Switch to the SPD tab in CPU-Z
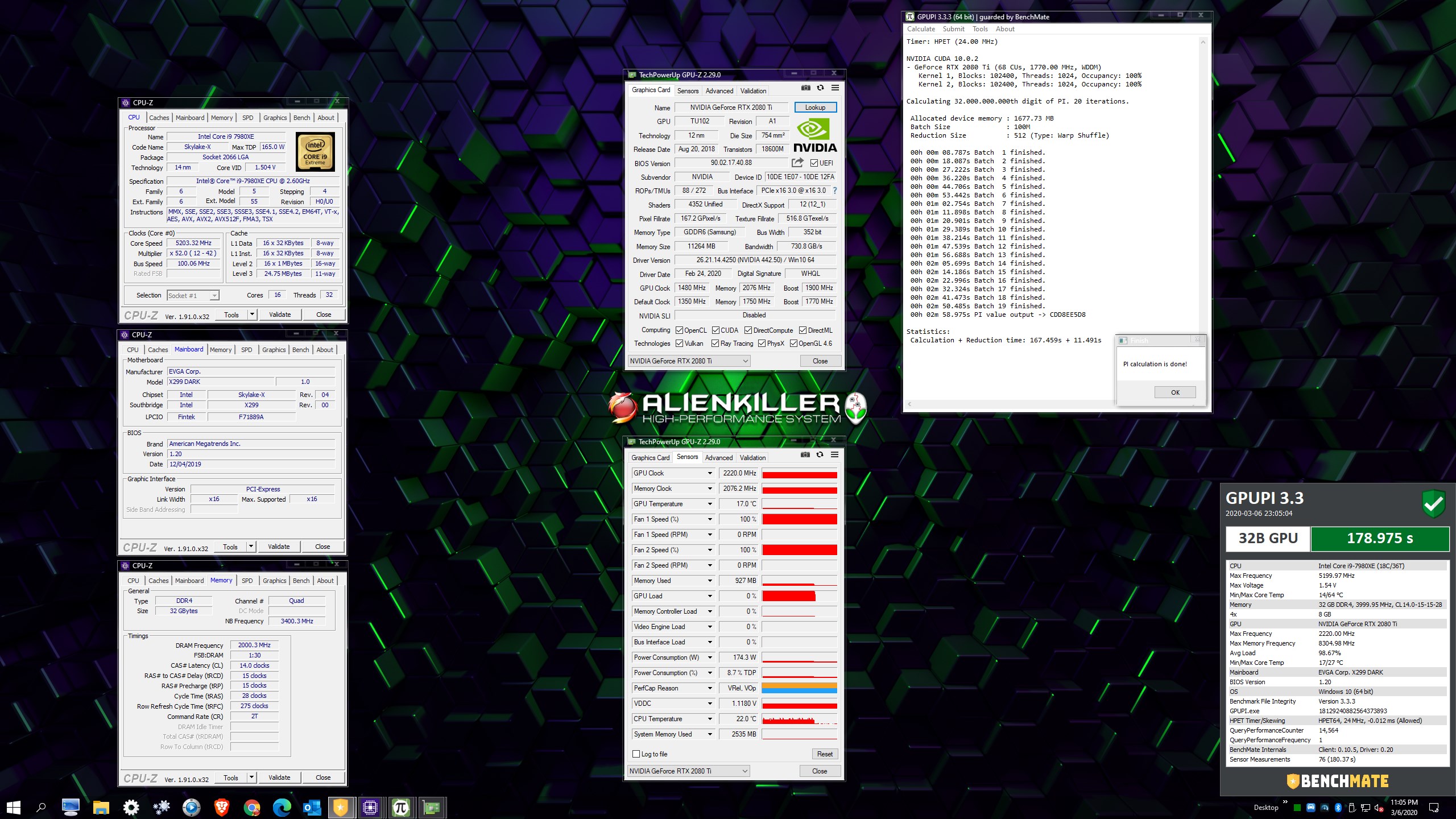This screenshot has height=819, width=1456. click(247, 118)
